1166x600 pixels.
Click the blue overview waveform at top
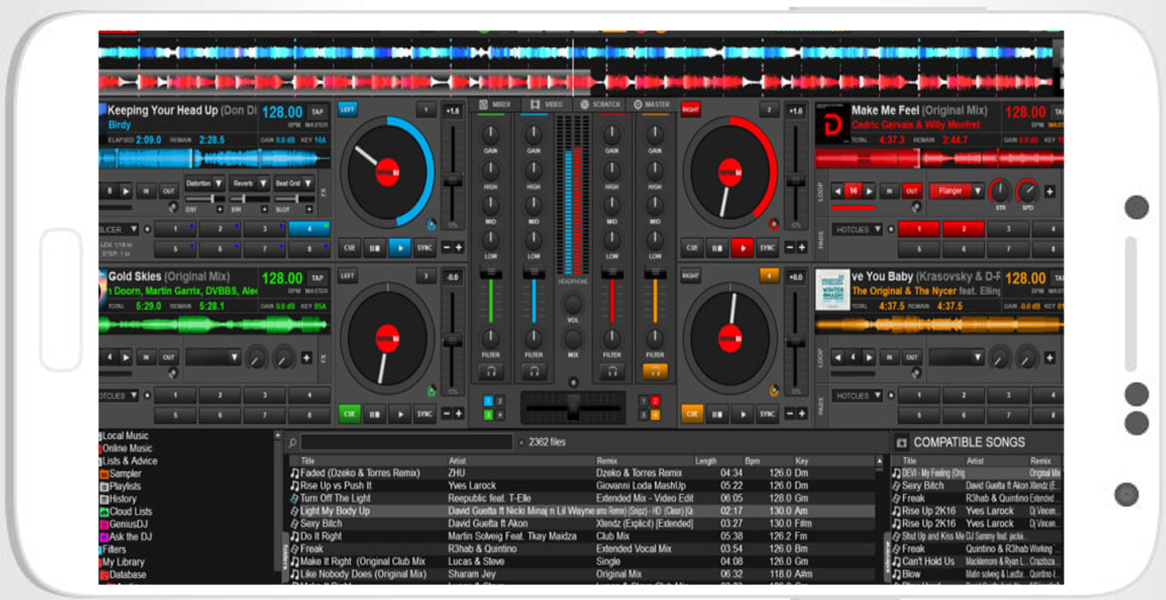tap(576, 53)
